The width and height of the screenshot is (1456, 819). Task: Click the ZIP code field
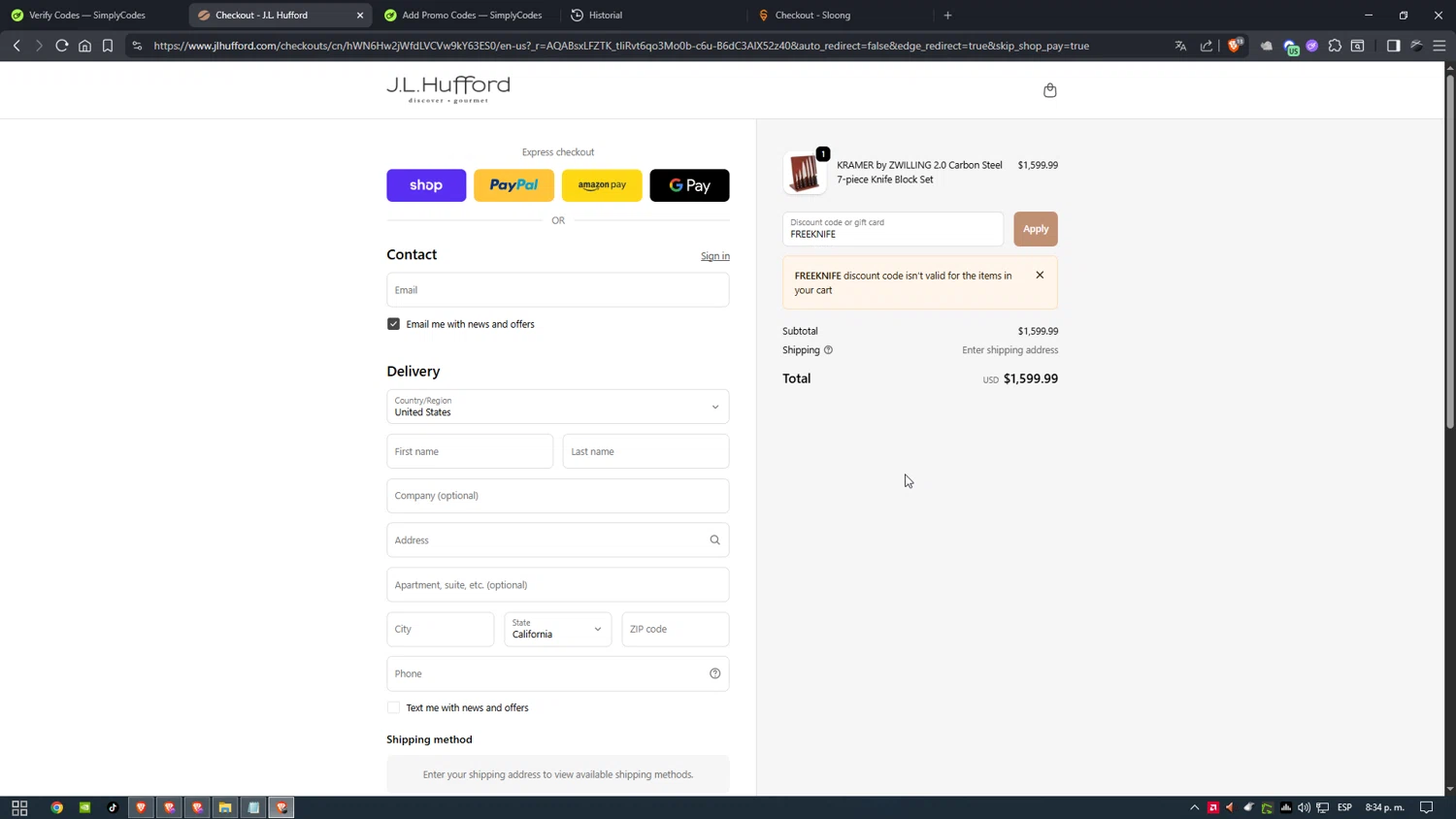click(675, 629)
